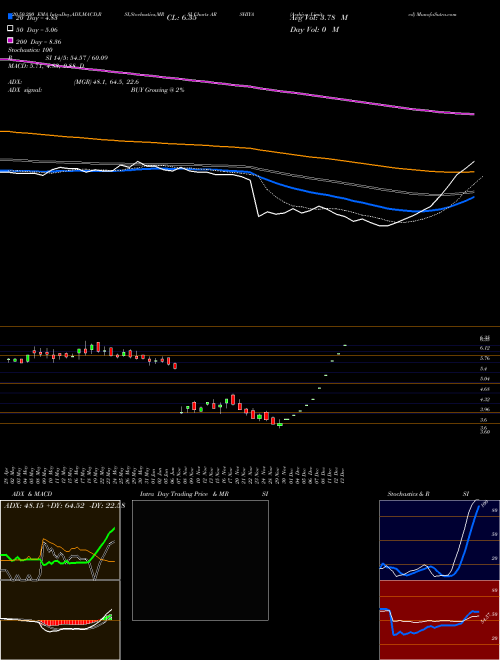Click the magenta 200 Day legend swatch

[11, 40]
